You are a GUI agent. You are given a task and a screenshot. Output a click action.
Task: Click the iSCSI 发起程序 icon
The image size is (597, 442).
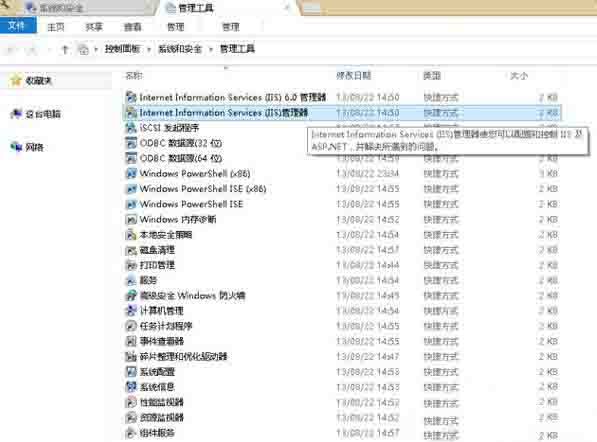[x=131, y=128]
